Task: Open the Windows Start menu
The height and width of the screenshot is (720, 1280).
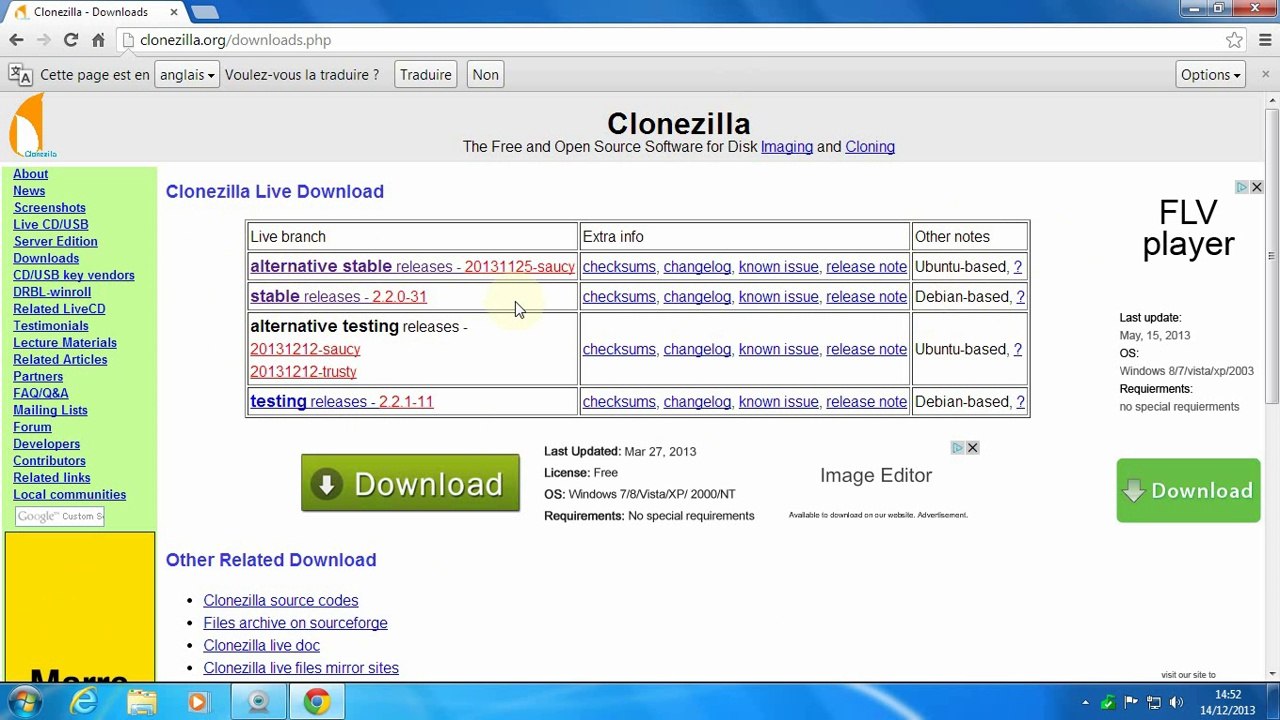Action: tap(25, 702)
